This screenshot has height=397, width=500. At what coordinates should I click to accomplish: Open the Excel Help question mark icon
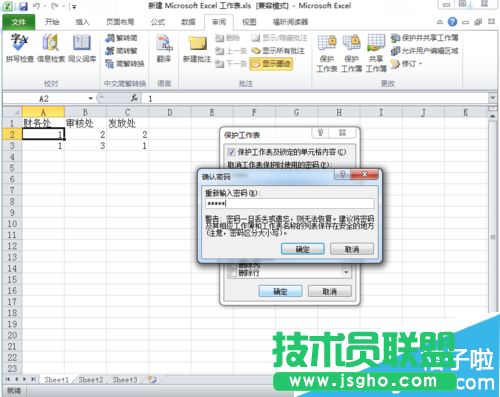coord(452,22)
